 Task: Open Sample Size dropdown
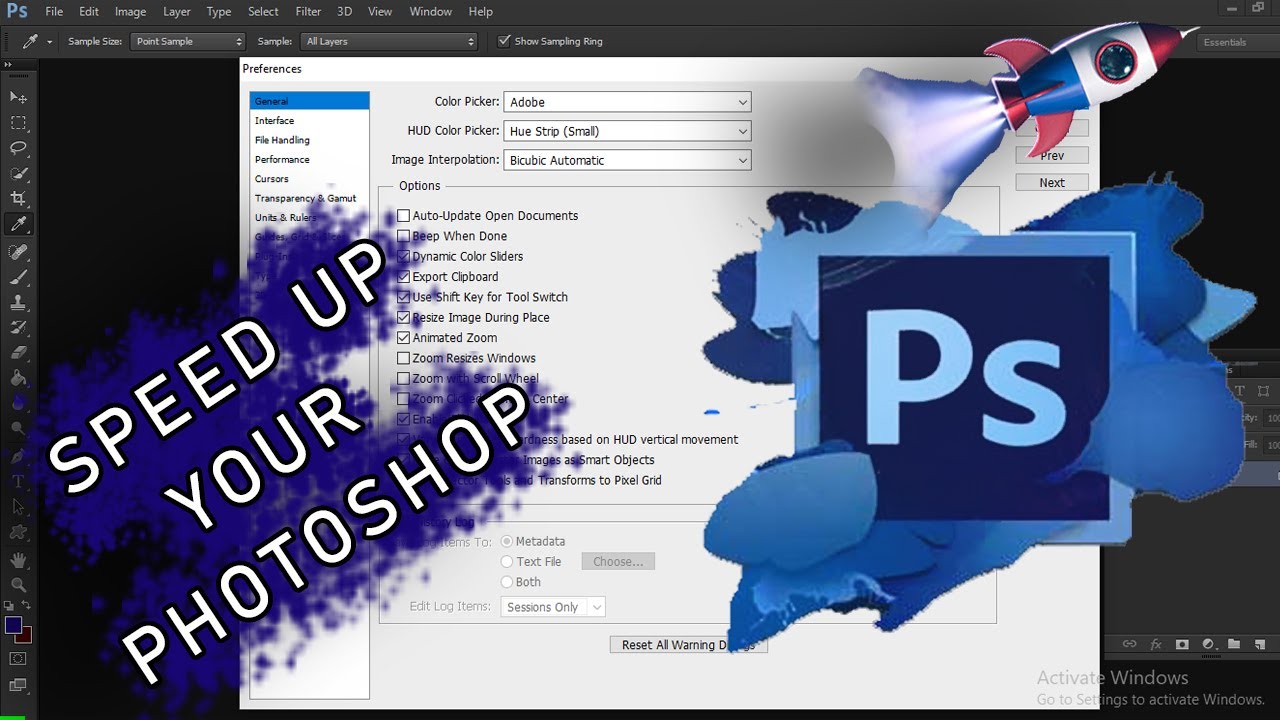(188, 41)
